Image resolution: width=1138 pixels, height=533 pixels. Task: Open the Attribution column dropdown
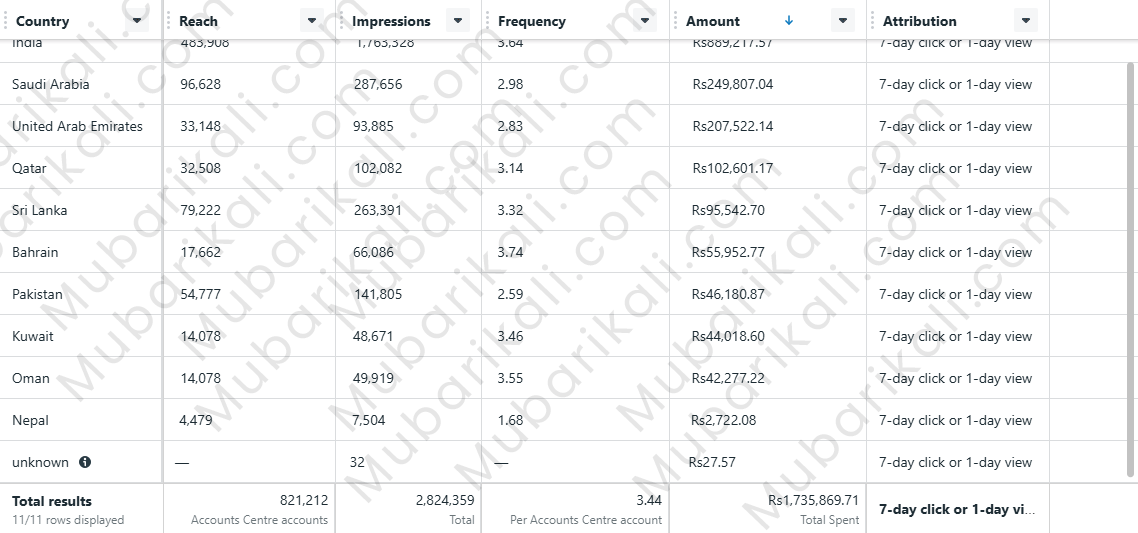1025,21
